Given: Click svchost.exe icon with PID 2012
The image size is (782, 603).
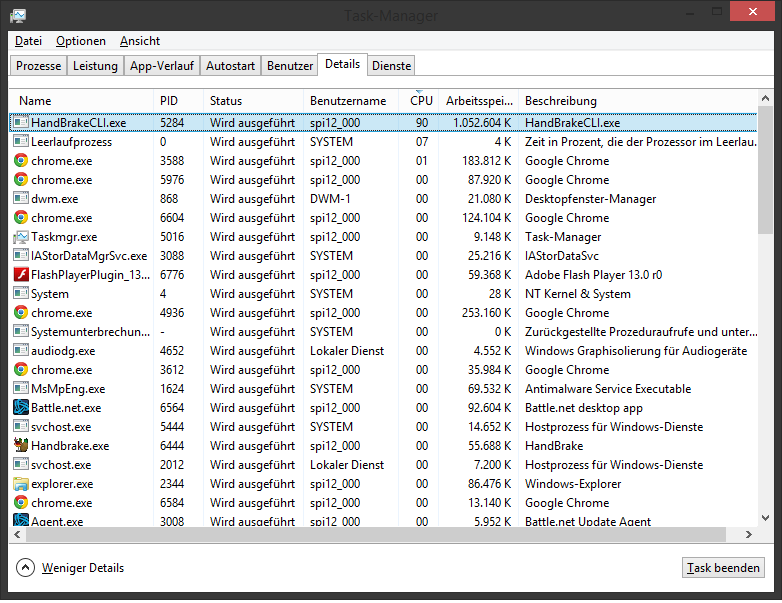Looking at the screenshot, I should (20, 464).
